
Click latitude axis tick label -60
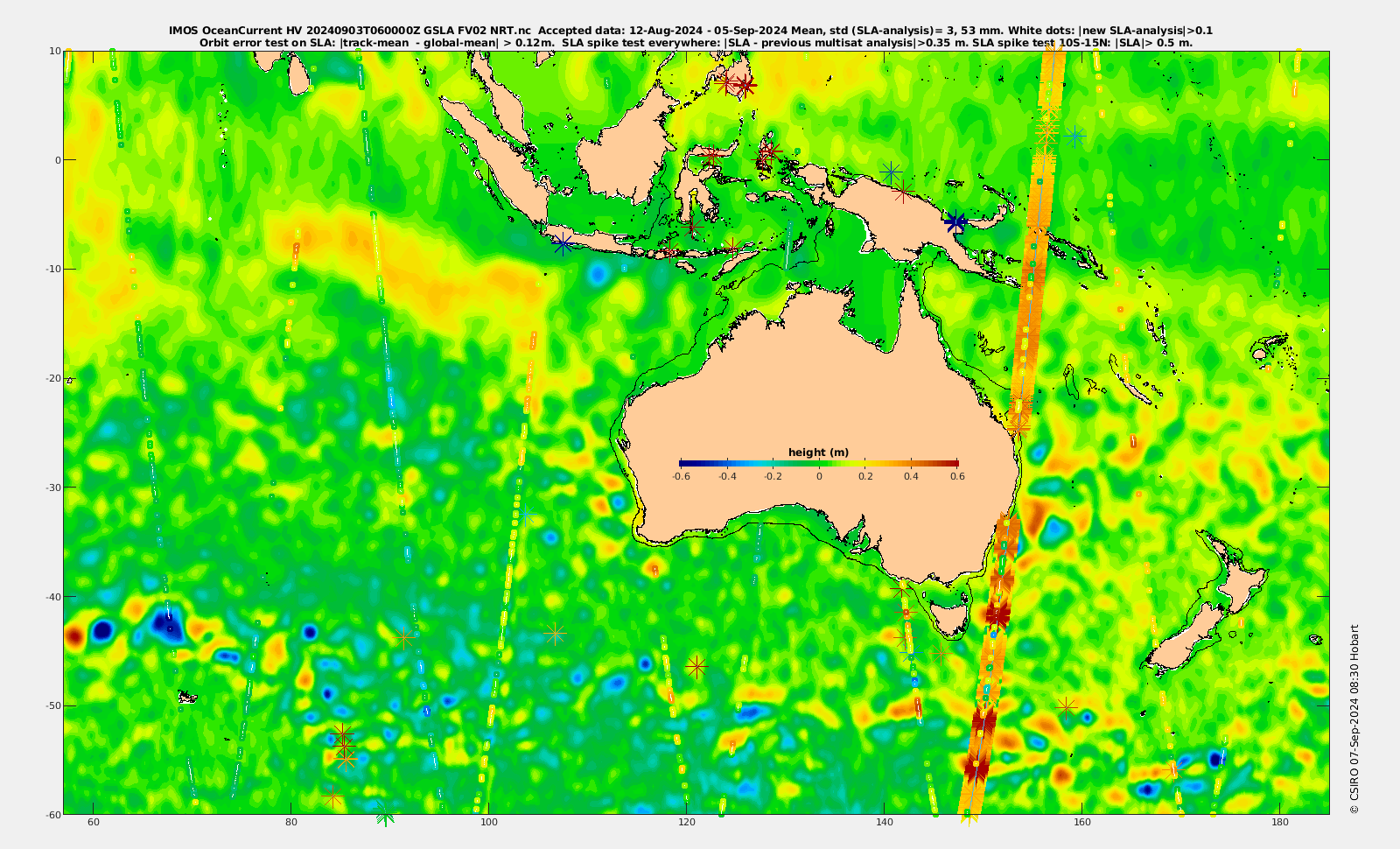tap(52, 814)
